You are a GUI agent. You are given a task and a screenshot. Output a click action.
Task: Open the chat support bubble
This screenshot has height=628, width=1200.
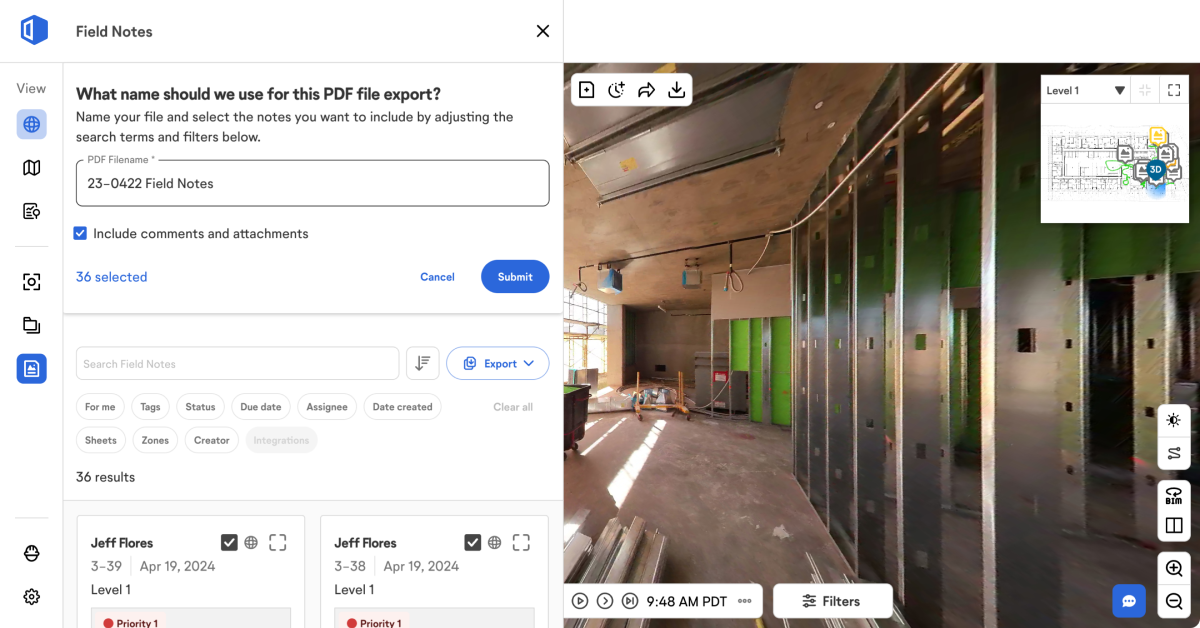[1129, 601]
